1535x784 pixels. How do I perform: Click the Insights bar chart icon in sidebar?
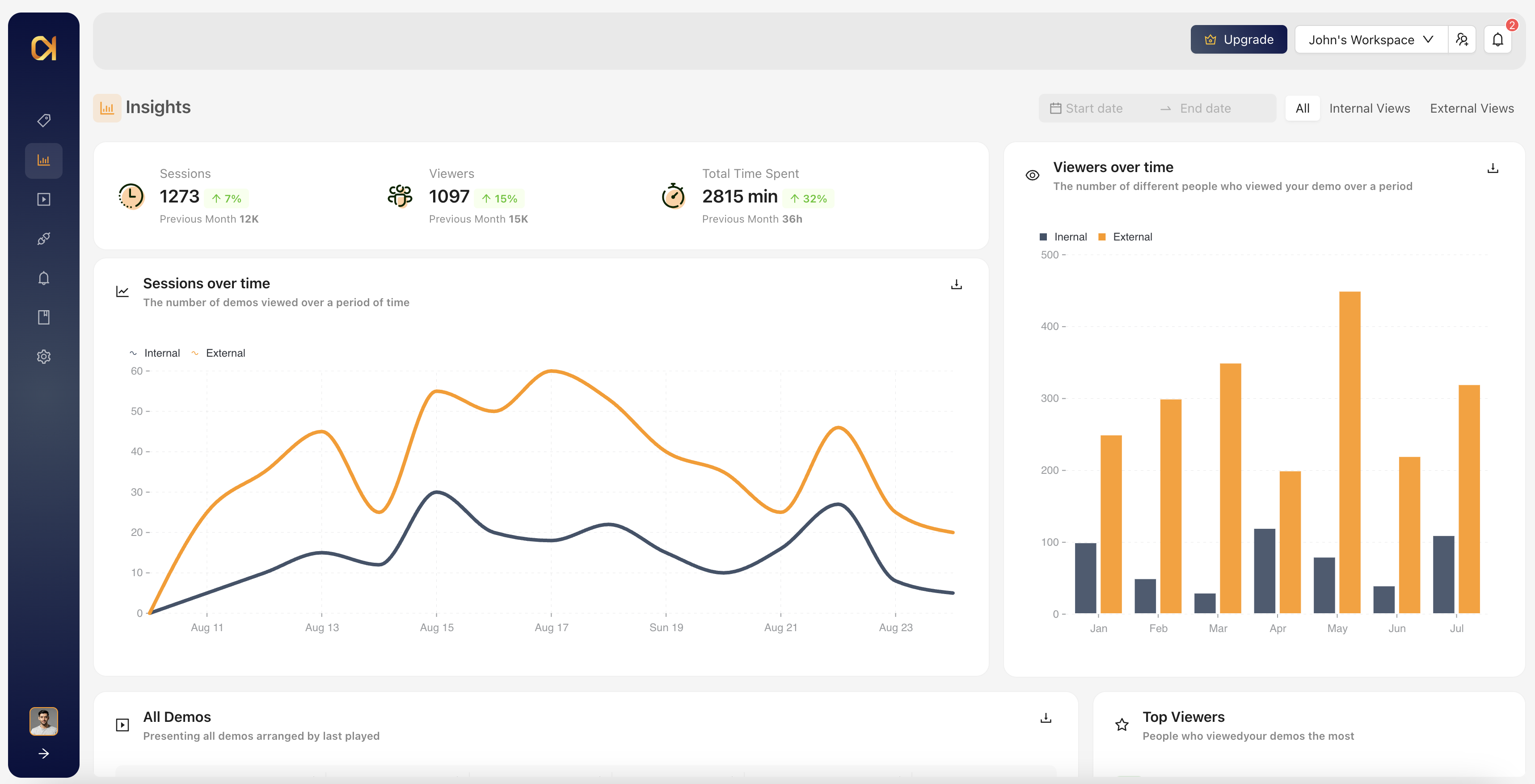tap(43, 160)
